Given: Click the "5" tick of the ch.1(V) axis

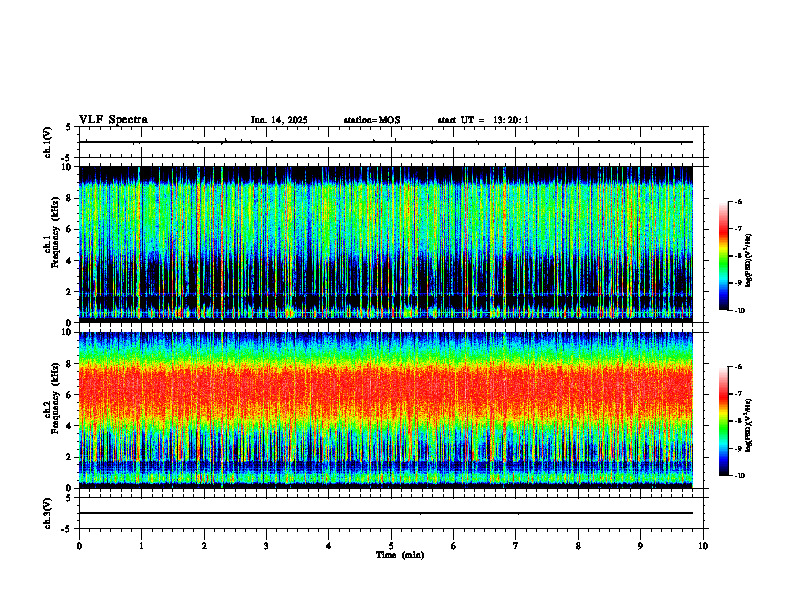Looking at the screenshot, I should [69, 127].
